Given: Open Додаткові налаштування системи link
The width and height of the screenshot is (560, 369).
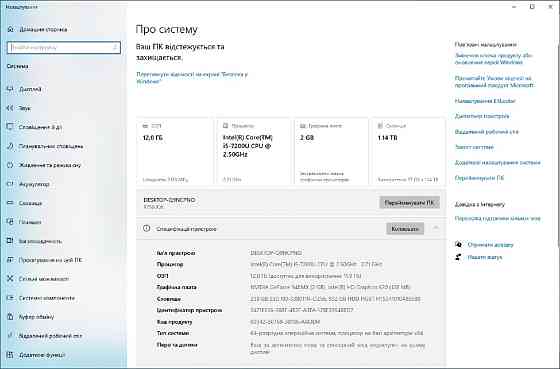Looking at the screenshot, I should pyautogui.click(x=498, y=163).
